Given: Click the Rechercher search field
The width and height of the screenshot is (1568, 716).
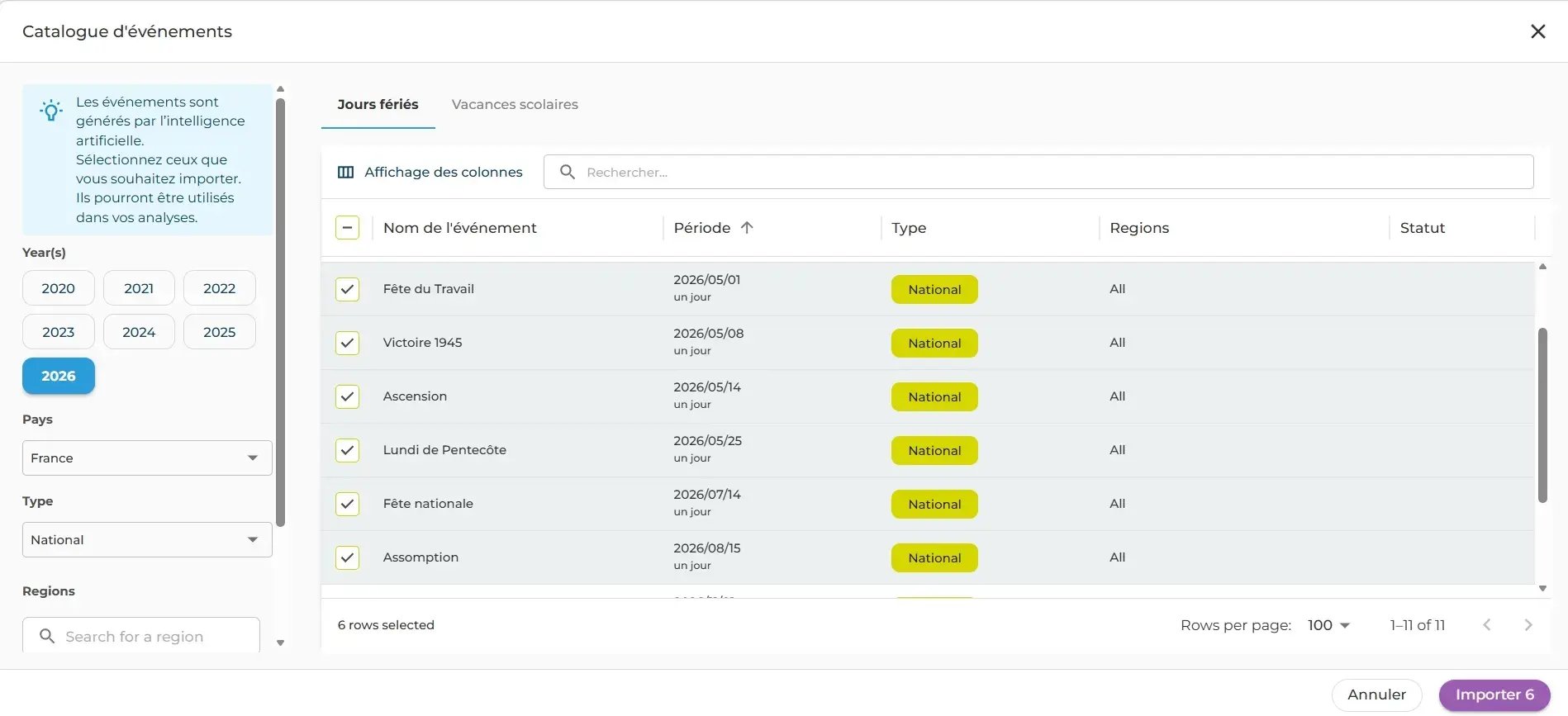Looking at the screenshot, I should point(1038,172).
